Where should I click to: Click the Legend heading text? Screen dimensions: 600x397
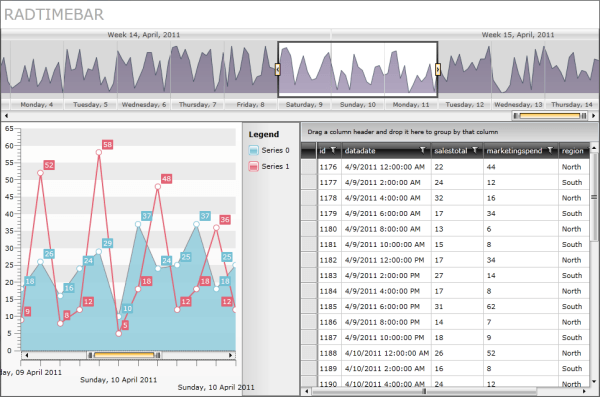(x=264, y=134)
